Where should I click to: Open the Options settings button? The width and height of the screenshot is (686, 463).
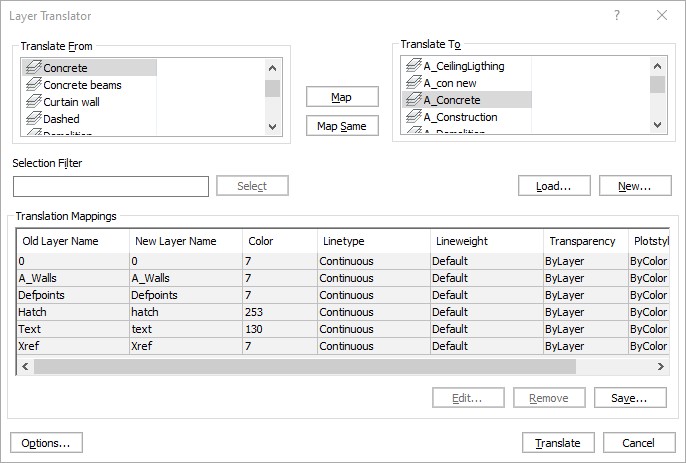tap(46, 443)
